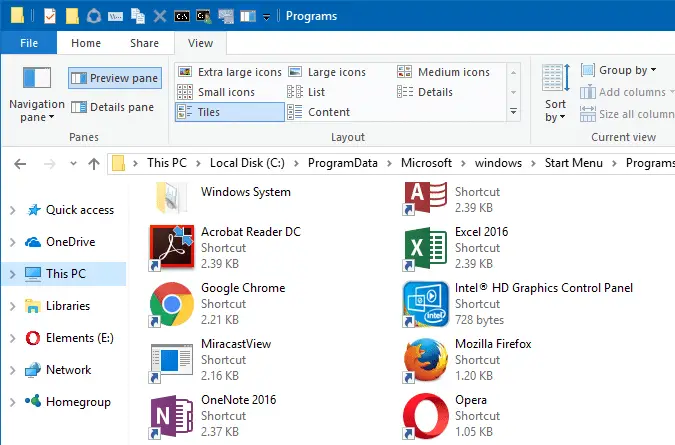Open the File menu
The width and height of the screenshot is (675, 445).
point(29,43)
